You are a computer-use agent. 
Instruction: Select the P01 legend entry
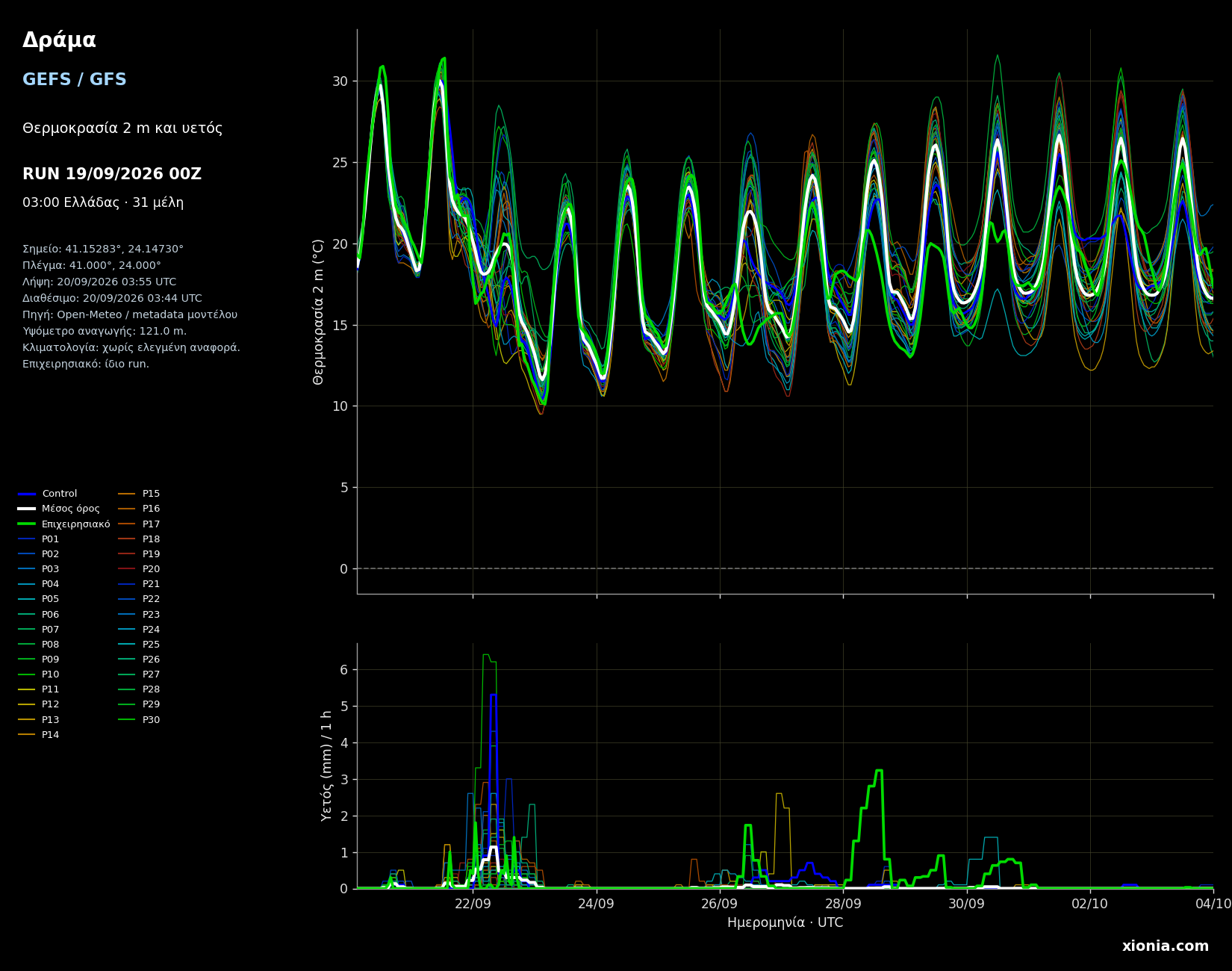(39, 539)
